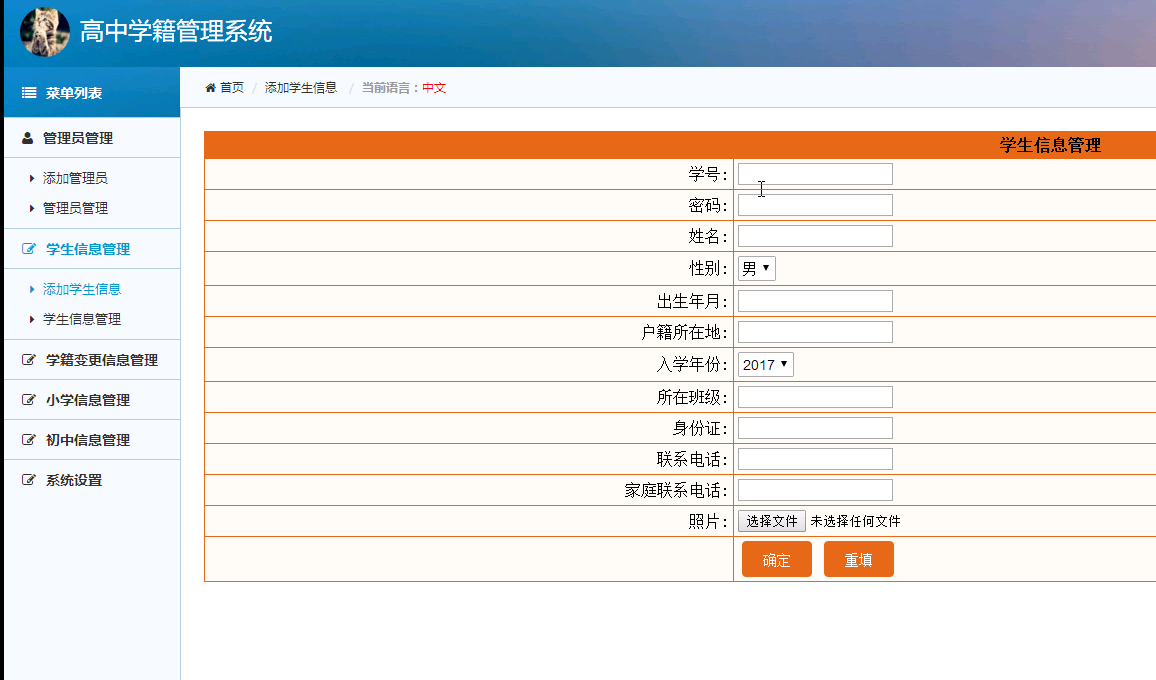Click the arrow before 添加管理员
The height and width of the screenshot is (680, 1156).
(32, 178)
